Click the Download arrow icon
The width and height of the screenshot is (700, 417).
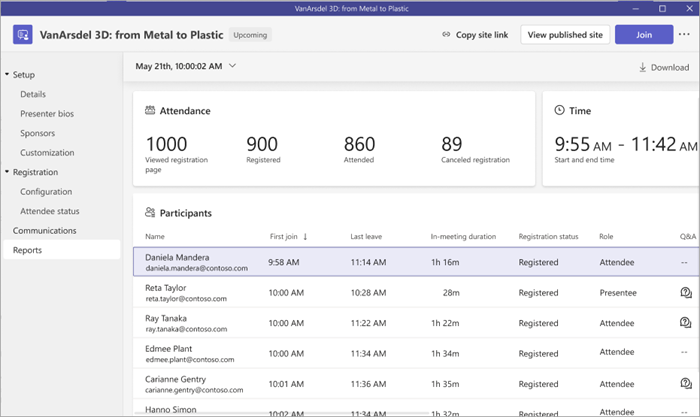(642, 68)
